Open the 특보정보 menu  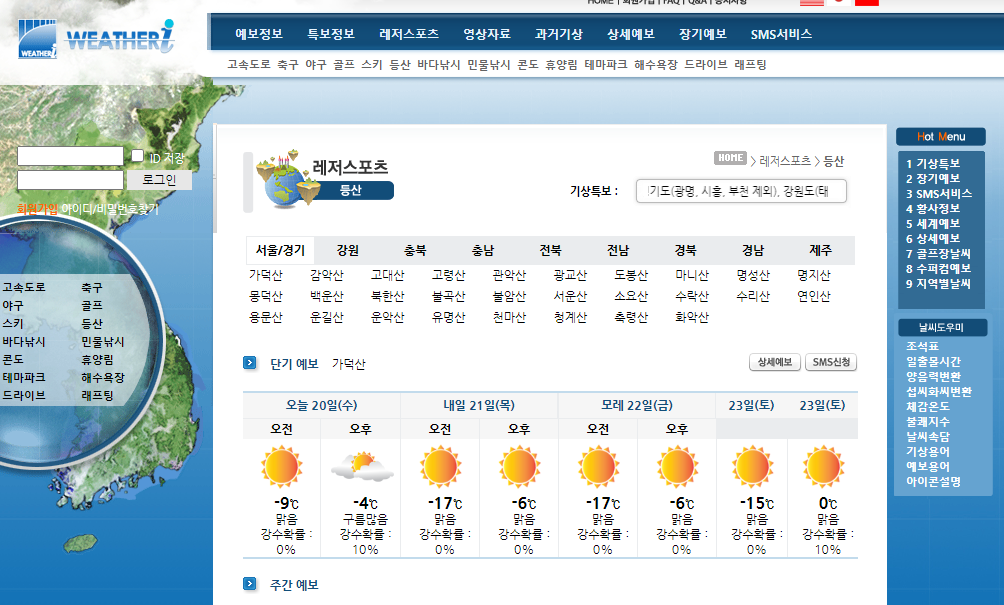(331, 34)
